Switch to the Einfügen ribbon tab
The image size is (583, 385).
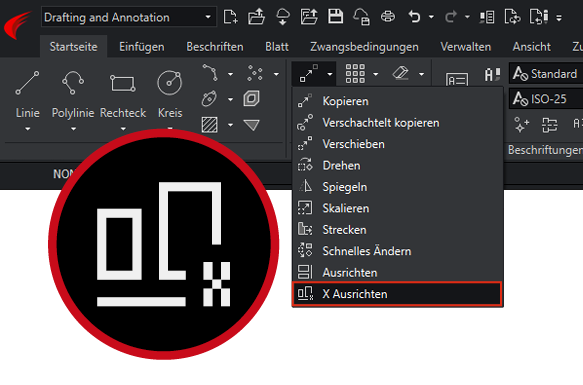tap(142, 47)
